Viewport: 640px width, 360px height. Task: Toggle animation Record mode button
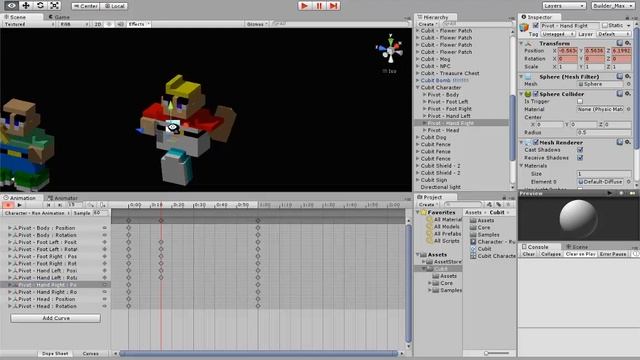[7, 205]
